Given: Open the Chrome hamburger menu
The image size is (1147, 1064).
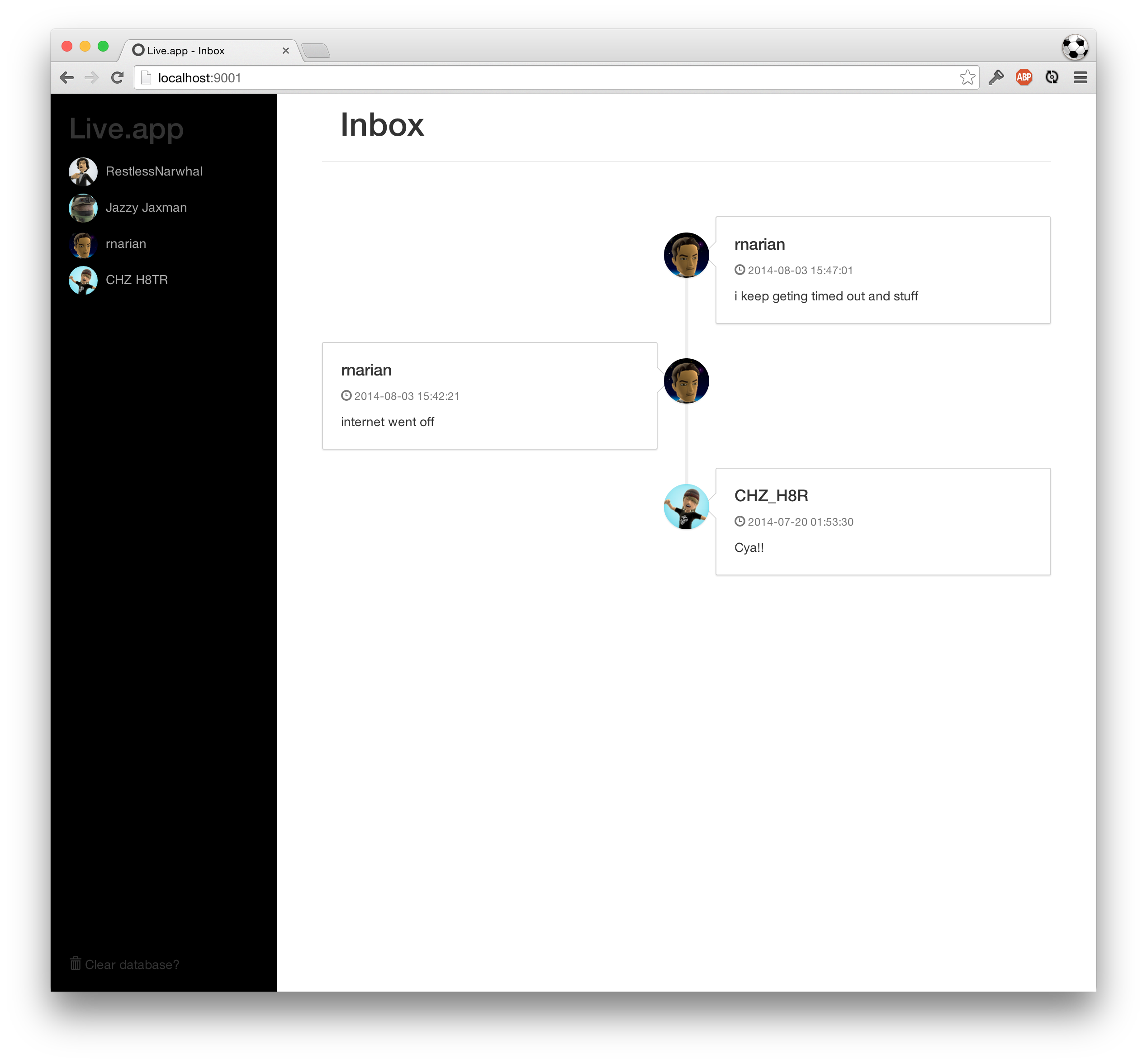Looking at the screenshot, I should pos(1080,78).
